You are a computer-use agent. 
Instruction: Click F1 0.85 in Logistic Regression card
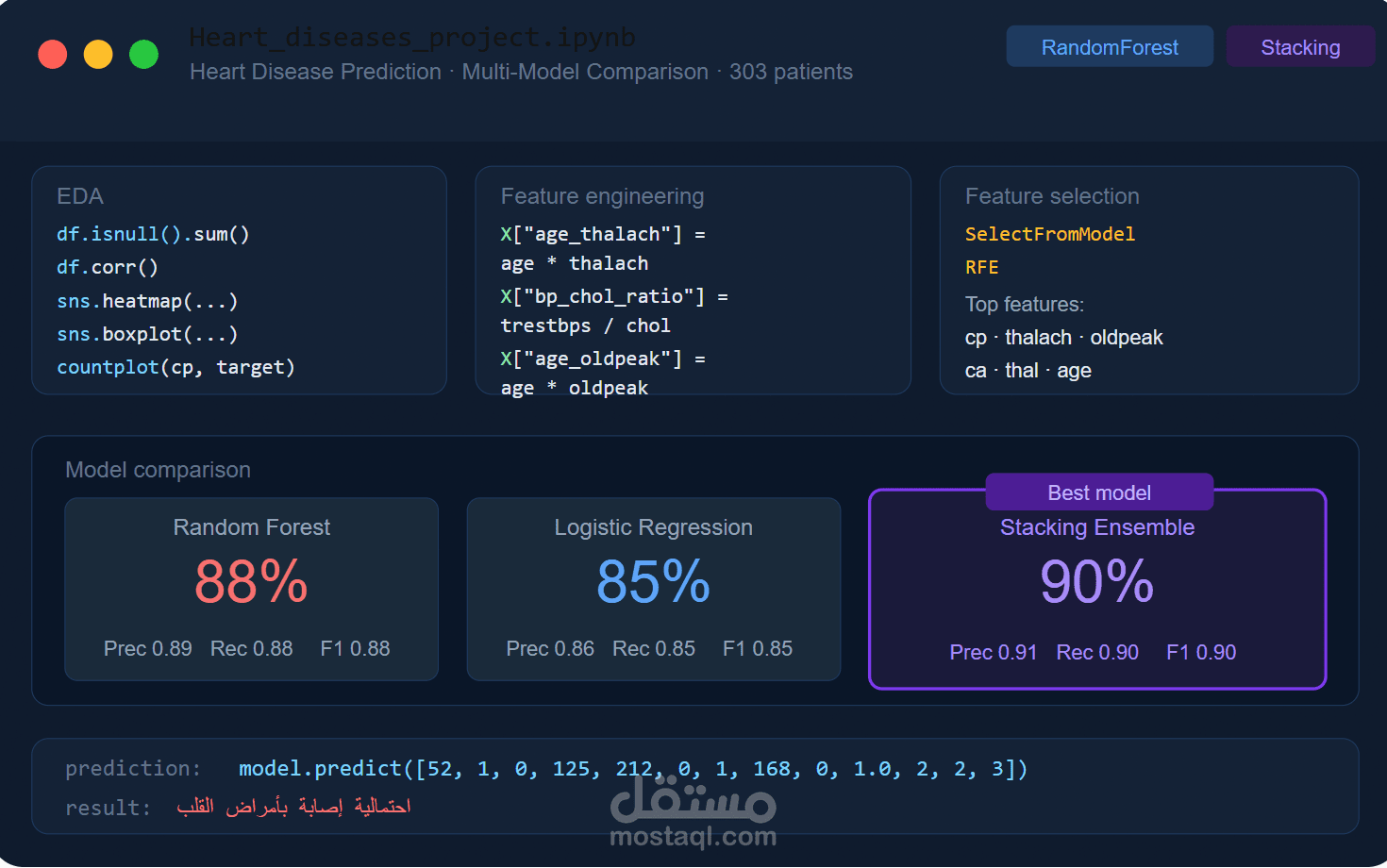(758, 649)
